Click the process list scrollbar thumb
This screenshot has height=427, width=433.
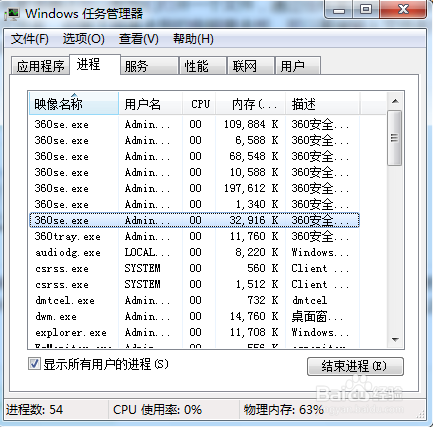click(395, 138)
